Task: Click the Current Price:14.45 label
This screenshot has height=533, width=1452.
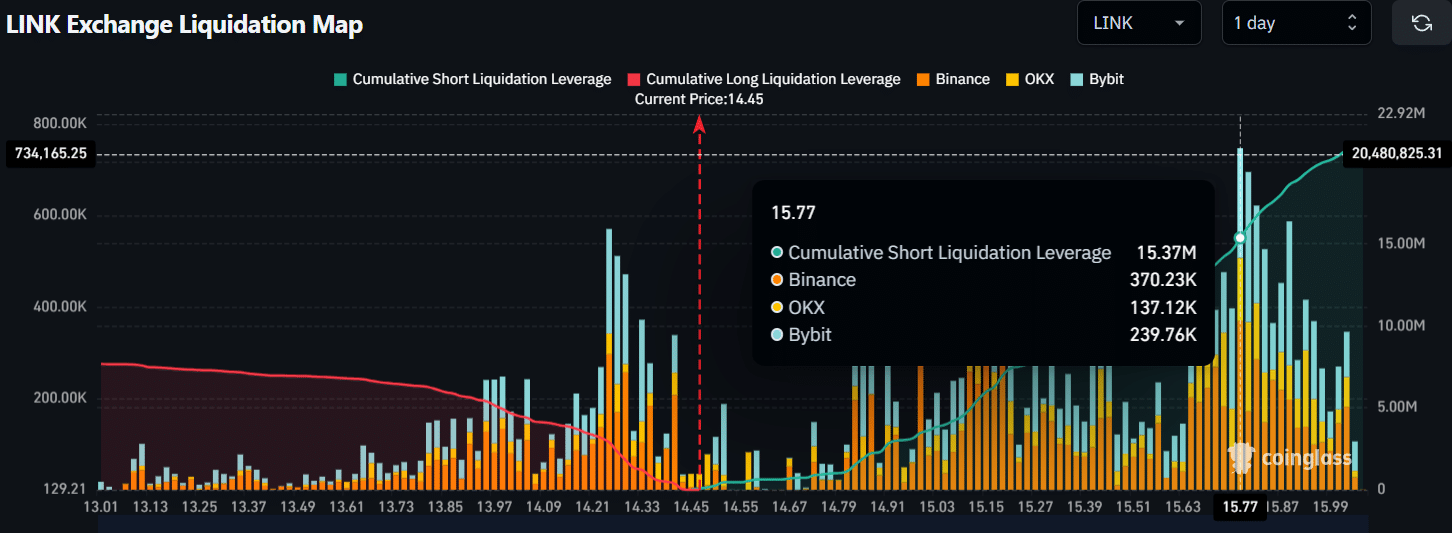Action: [699, 99]
